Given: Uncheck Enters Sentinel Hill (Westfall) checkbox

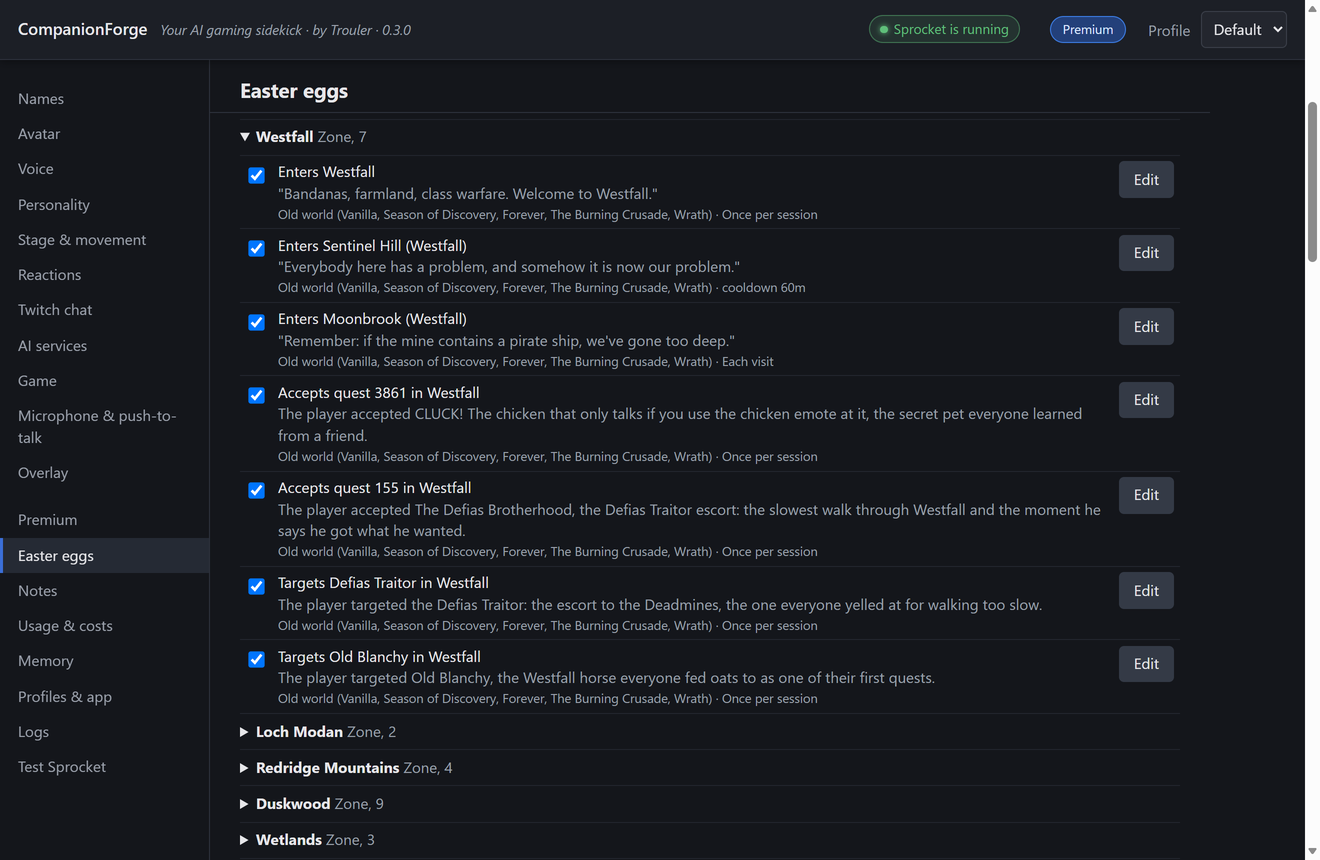Looking at the screenshot, I should pyautogui.click(x=257, y=248).
